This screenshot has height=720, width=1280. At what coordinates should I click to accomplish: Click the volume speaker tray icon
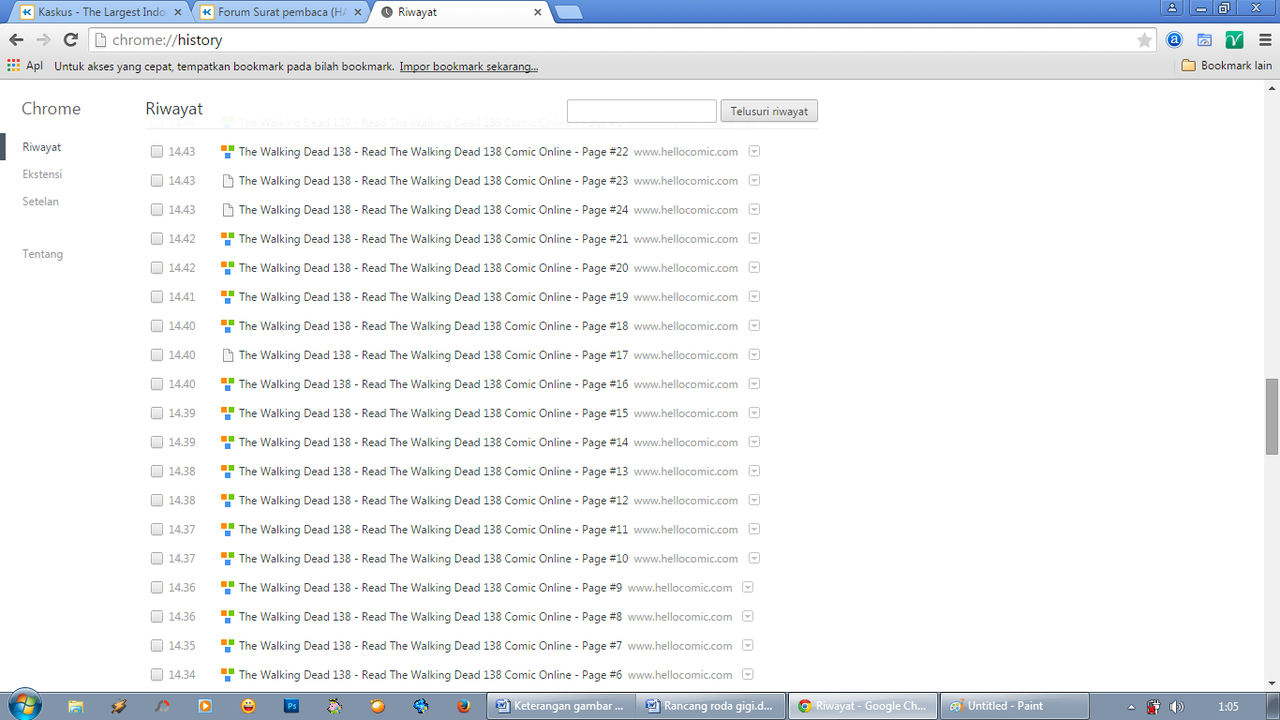1177,706
